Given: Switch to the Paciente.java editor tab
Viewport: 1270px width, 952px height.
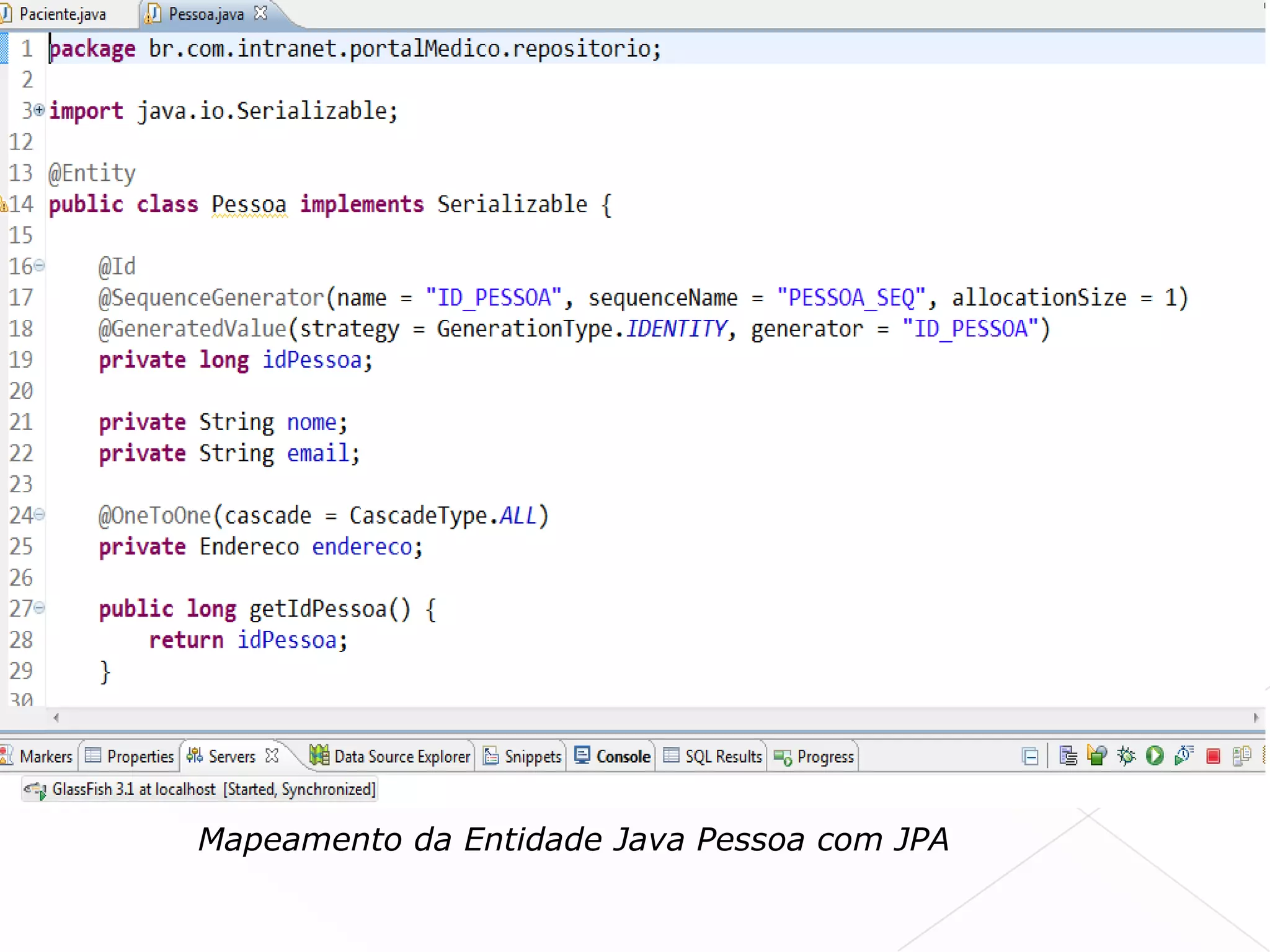Looking at the screenshot, I should tap(62, 14).
